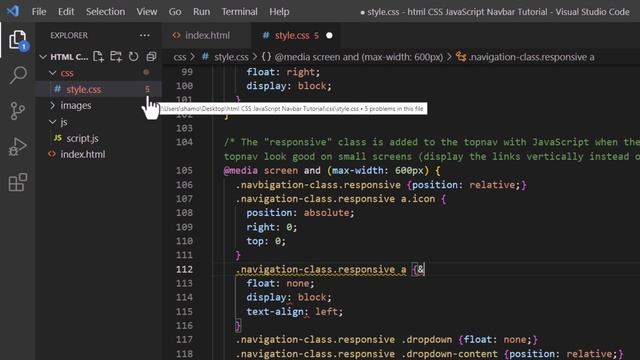Click the unsaved dot on style.css tab
Viewport: 640px width, 360px height.
pyautogui.click(x=329, y=36)
